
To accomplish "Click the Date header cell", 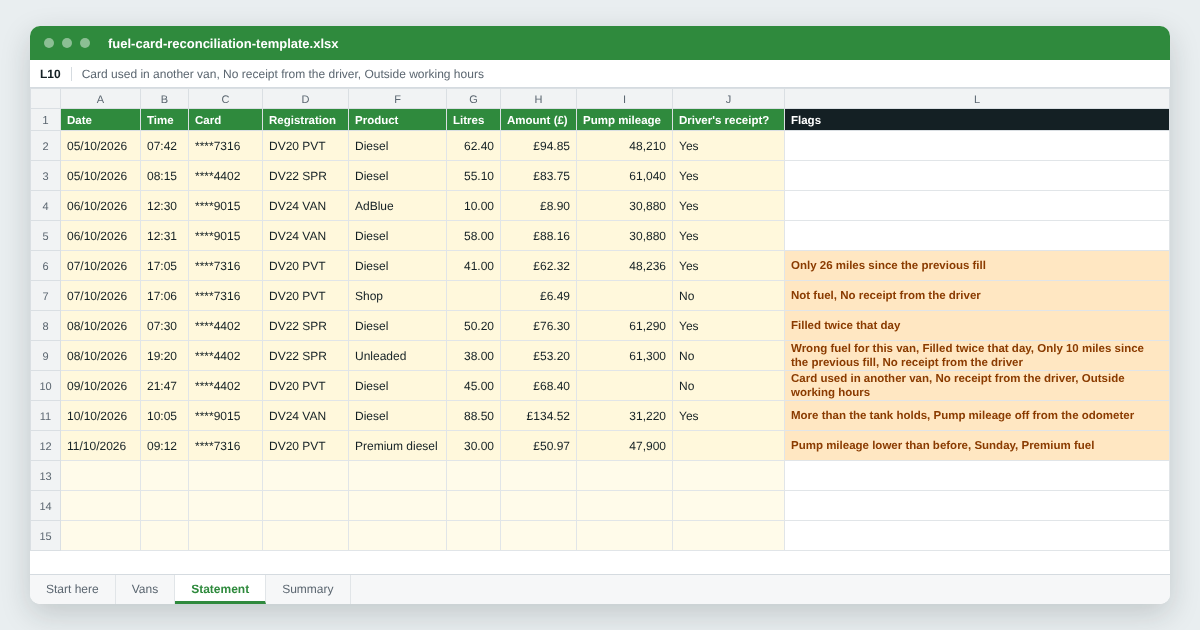I will pos(100,120).
